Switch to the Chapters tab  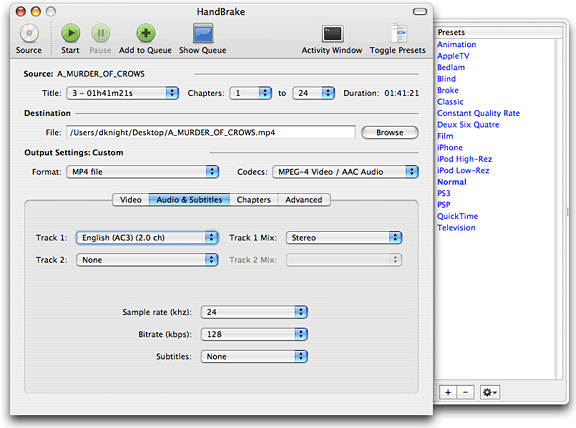(x=253, y=200)
